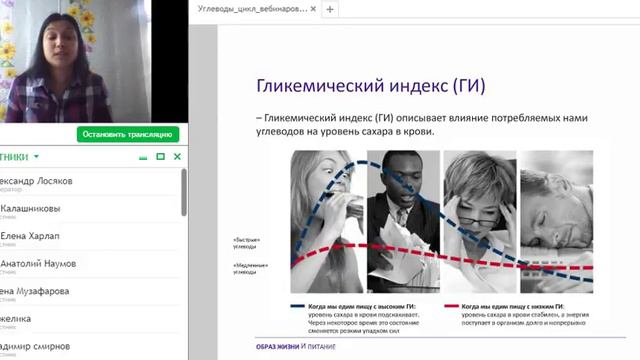Click the sleeping man photo
Image resolution: width=640 pixels, height=360 pixels.
pos(557,222)
